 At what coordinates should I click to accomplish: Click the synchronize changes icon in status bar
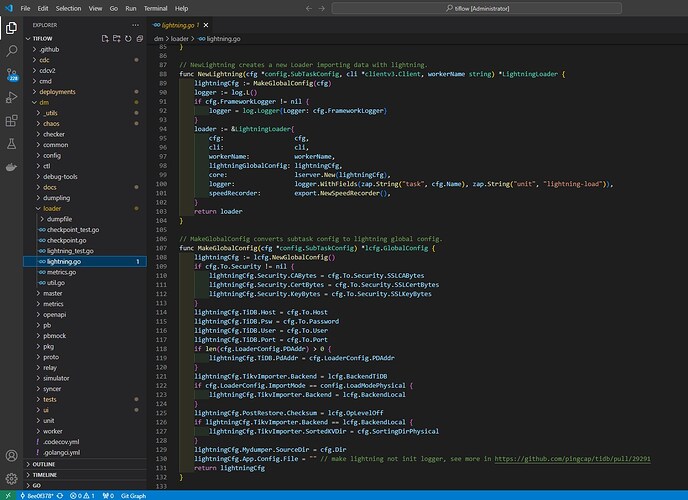[60, 496]
